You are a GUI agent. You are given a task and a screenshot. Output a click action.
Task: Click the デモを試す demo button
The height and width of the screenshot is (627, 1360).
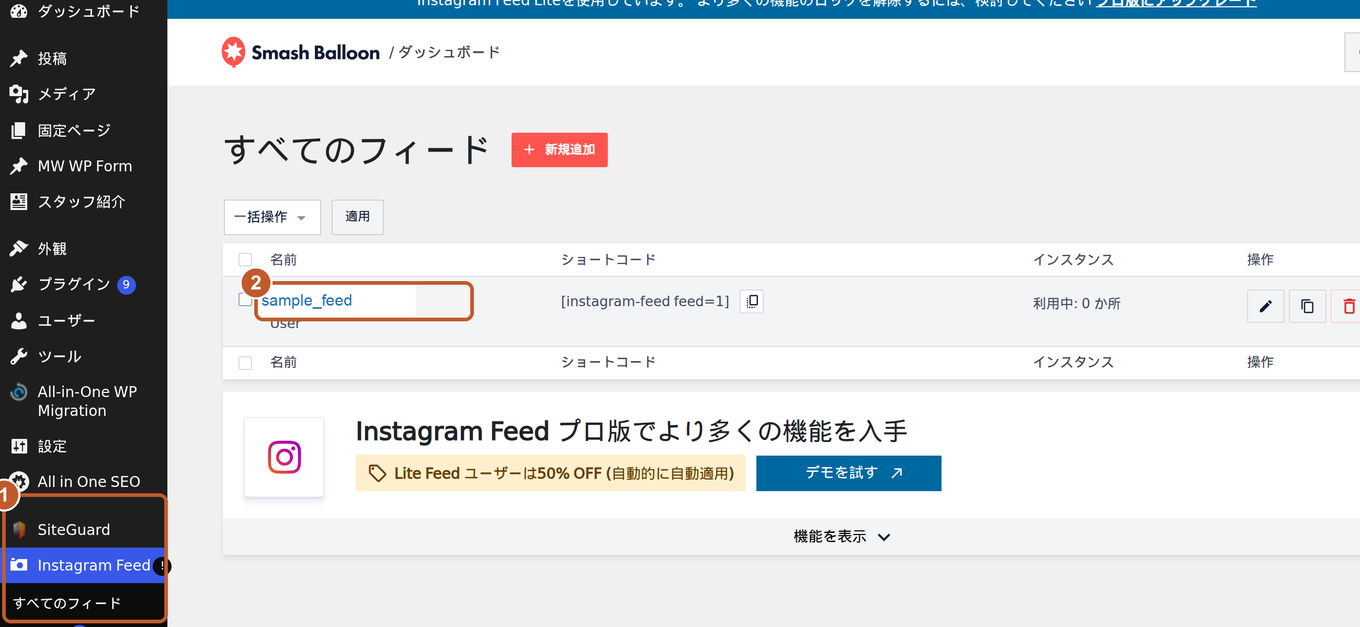[x=848, y=473]
